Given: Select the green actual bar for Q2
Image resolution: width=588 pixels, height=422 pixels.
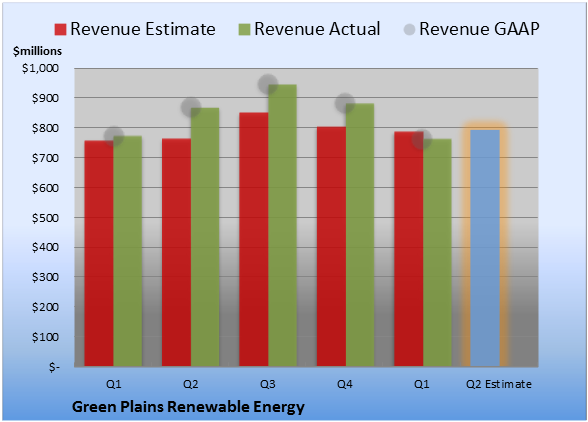Looking at the screenshot, I should [205, 237].
